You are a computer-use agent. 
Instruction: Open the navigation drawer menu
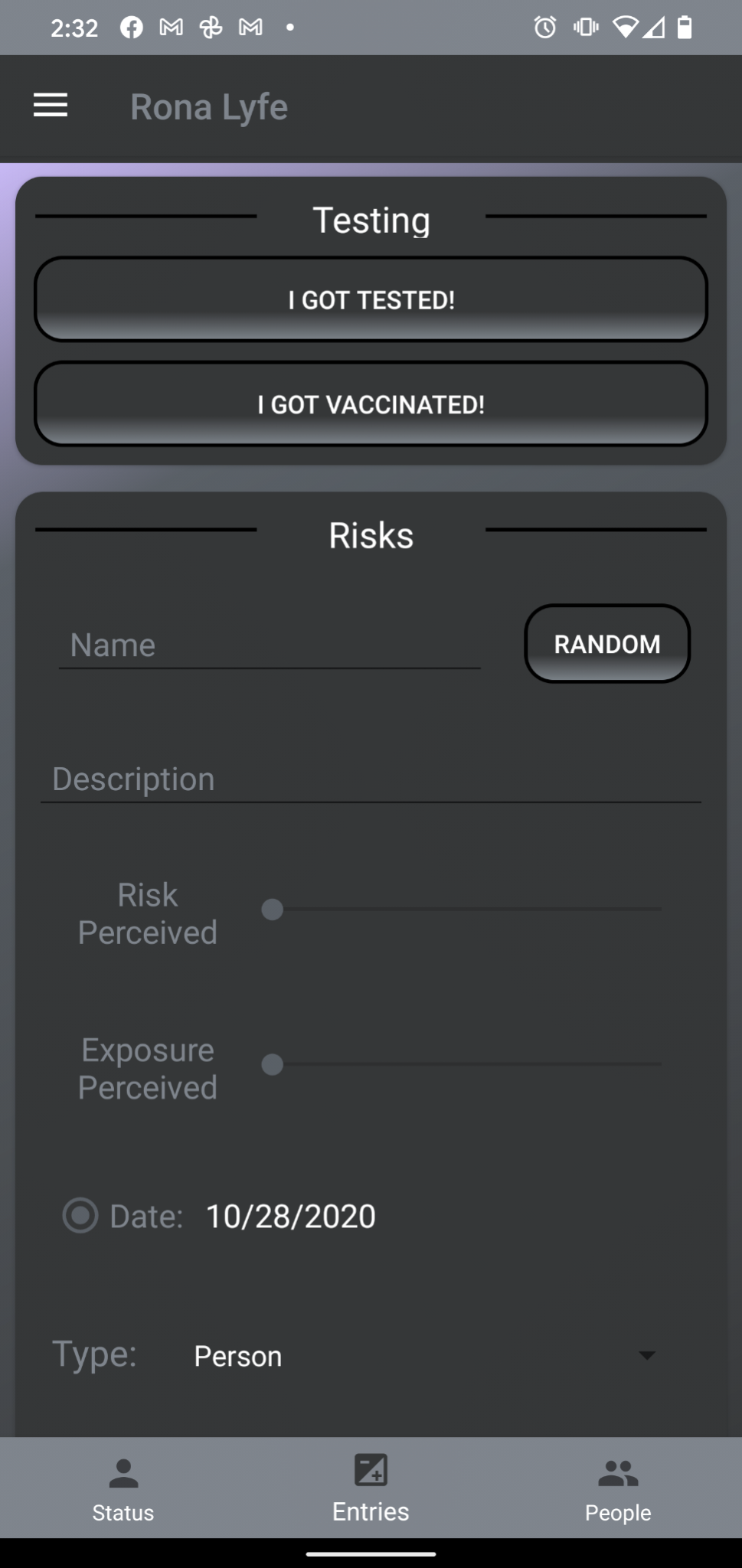tap(49, 105)
